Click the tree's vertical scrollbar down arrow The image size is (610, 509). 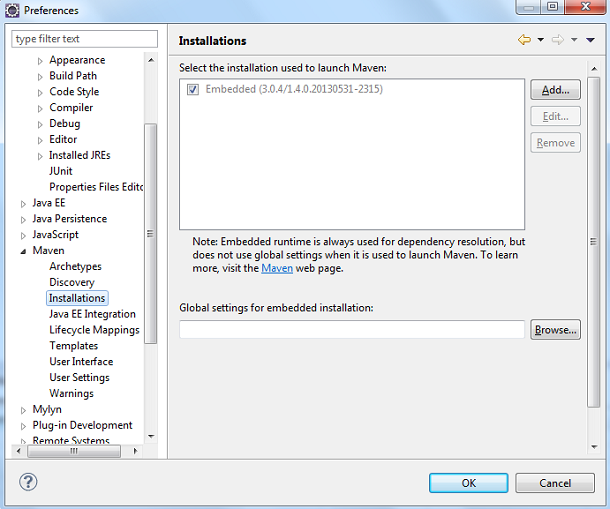coord(151,437)
